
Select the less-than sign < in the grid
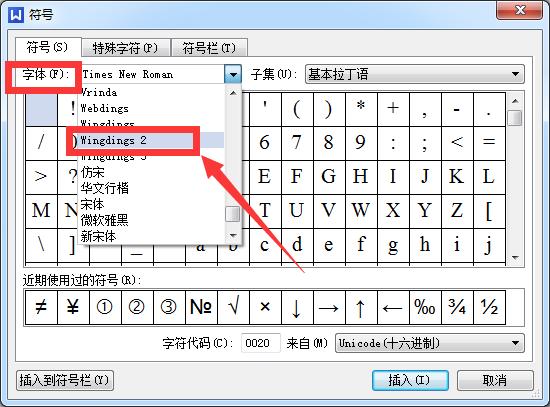457,143
